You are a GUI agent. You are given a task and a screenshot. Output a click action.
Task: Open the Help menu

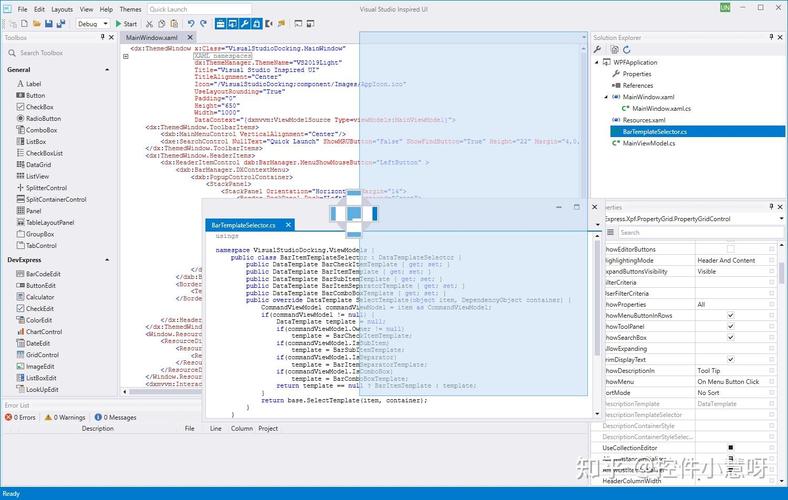pos(106,9)
